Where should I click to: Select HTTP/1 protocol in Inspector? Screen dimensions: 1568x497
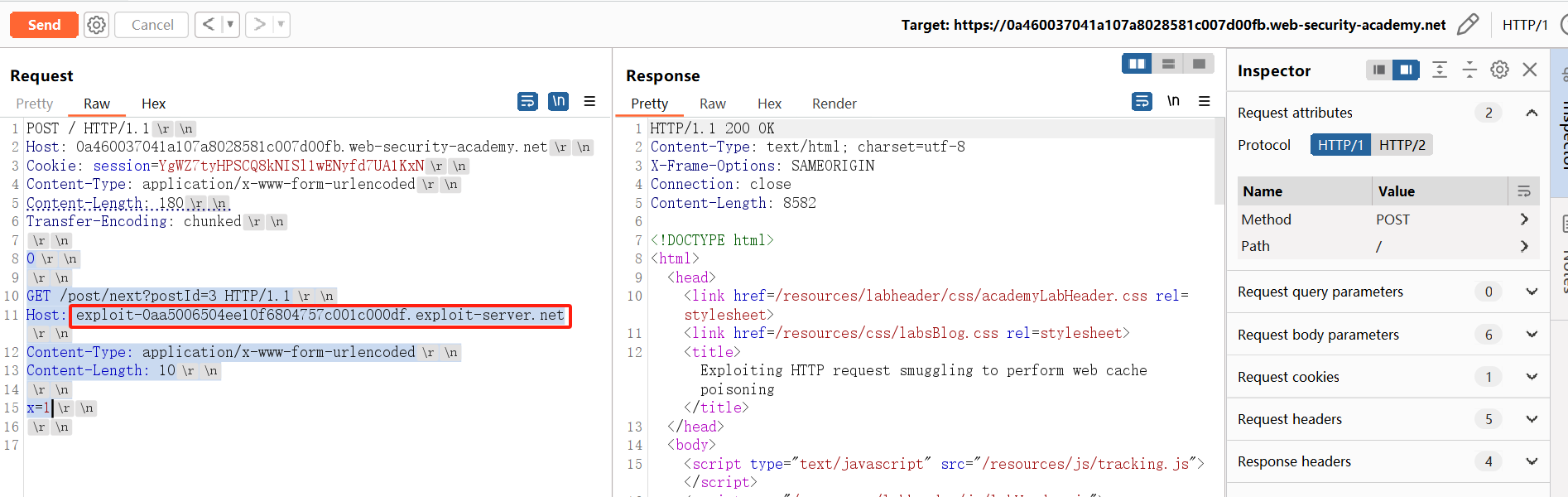click(x=1340, y=145)
